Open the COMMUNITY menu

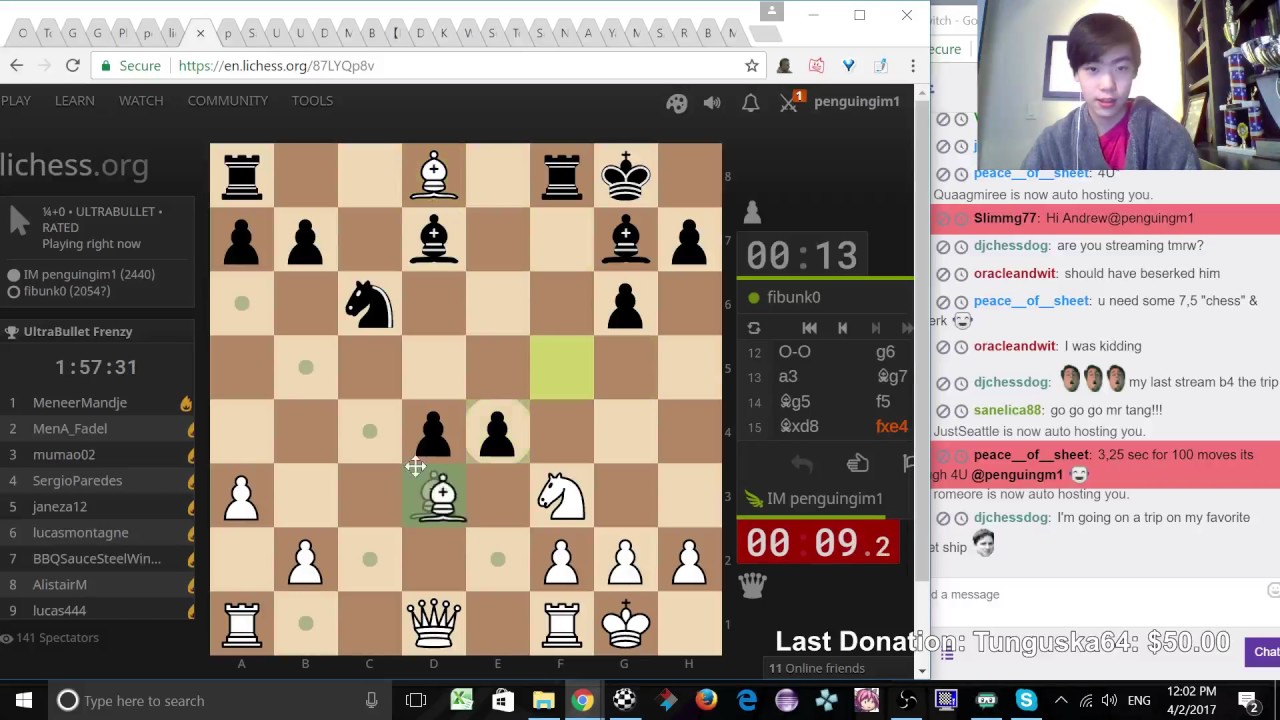click(228, 100)
